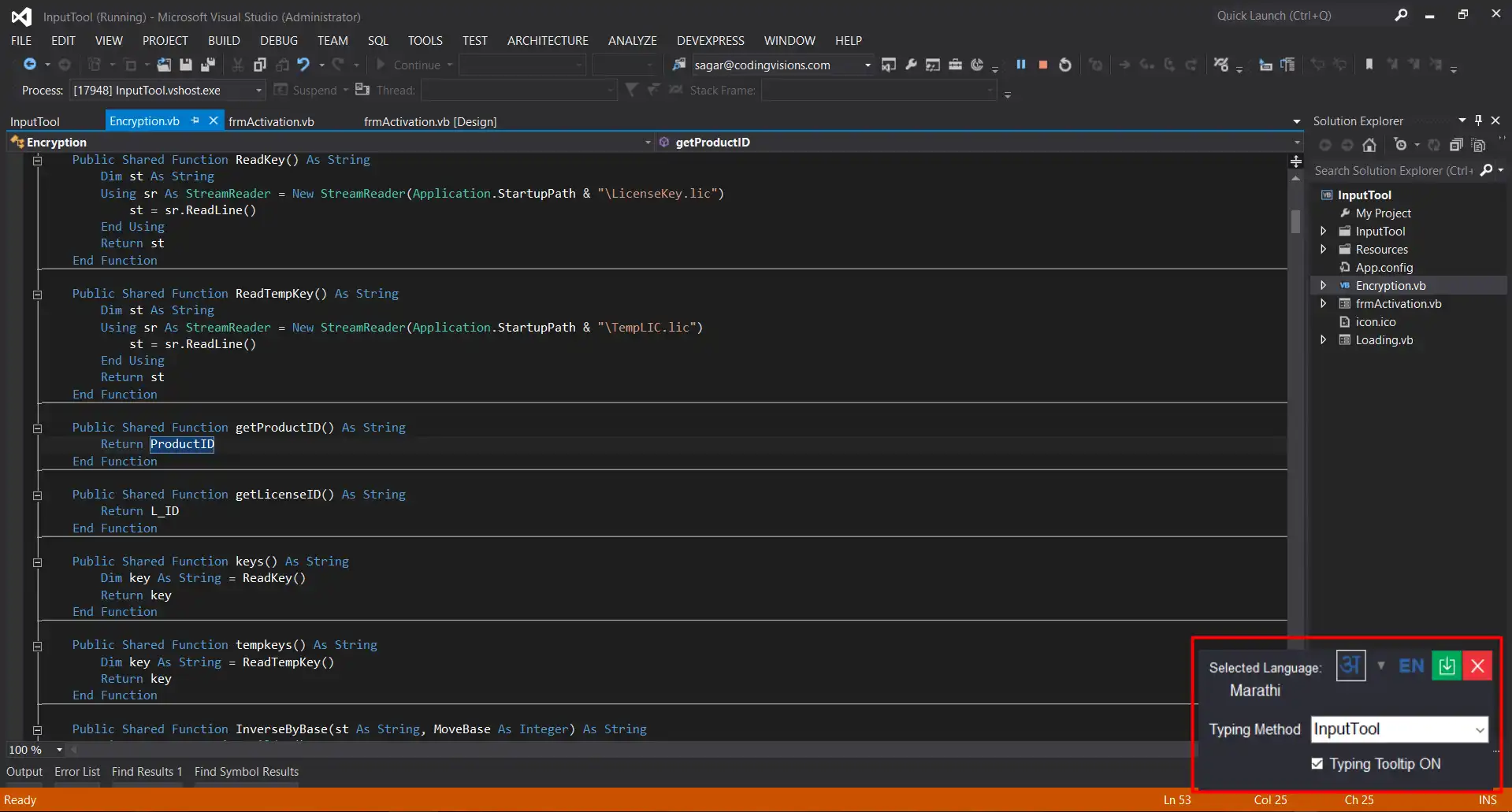The height and width of the screenshot is (812, 1512).
Task: Click the toolbar icon left of the wrench
Action: 889,65
